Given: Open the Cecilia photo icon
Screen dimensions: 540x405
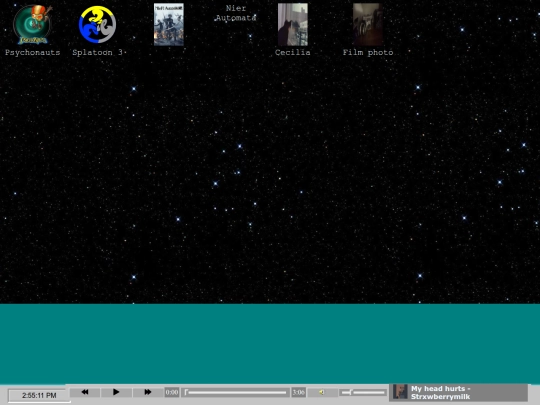Looking at the screenshot, I should coord(293,24).
